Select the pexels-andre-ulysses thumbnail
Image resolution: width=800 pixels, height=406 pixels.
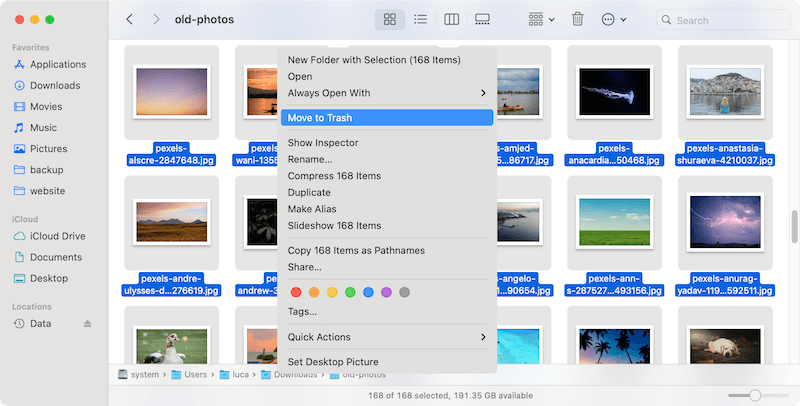pyautogui.click(x=172, y=223)
